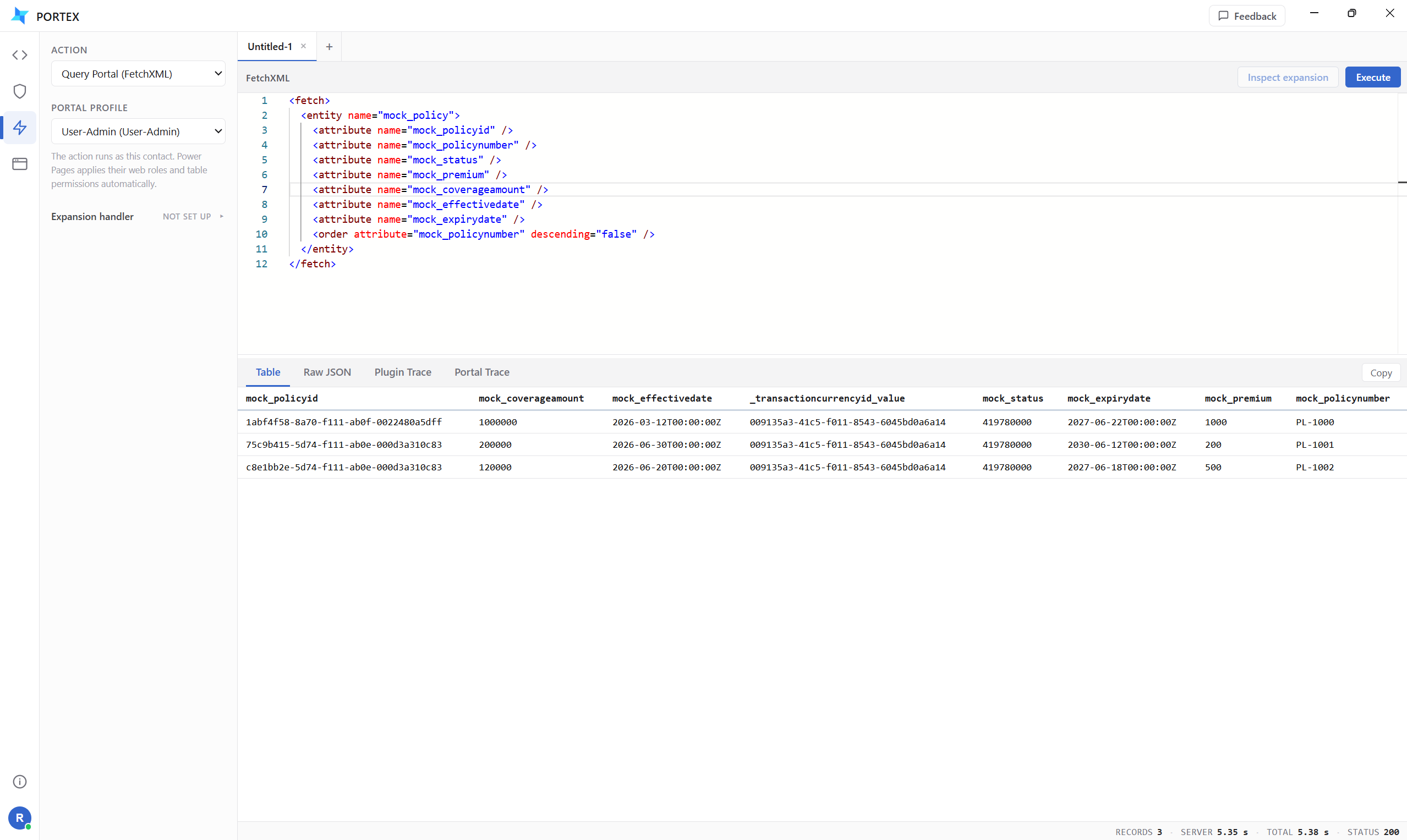1407x840 pixels.
Task: Add a new query tab
Action: tap(329, 46)
